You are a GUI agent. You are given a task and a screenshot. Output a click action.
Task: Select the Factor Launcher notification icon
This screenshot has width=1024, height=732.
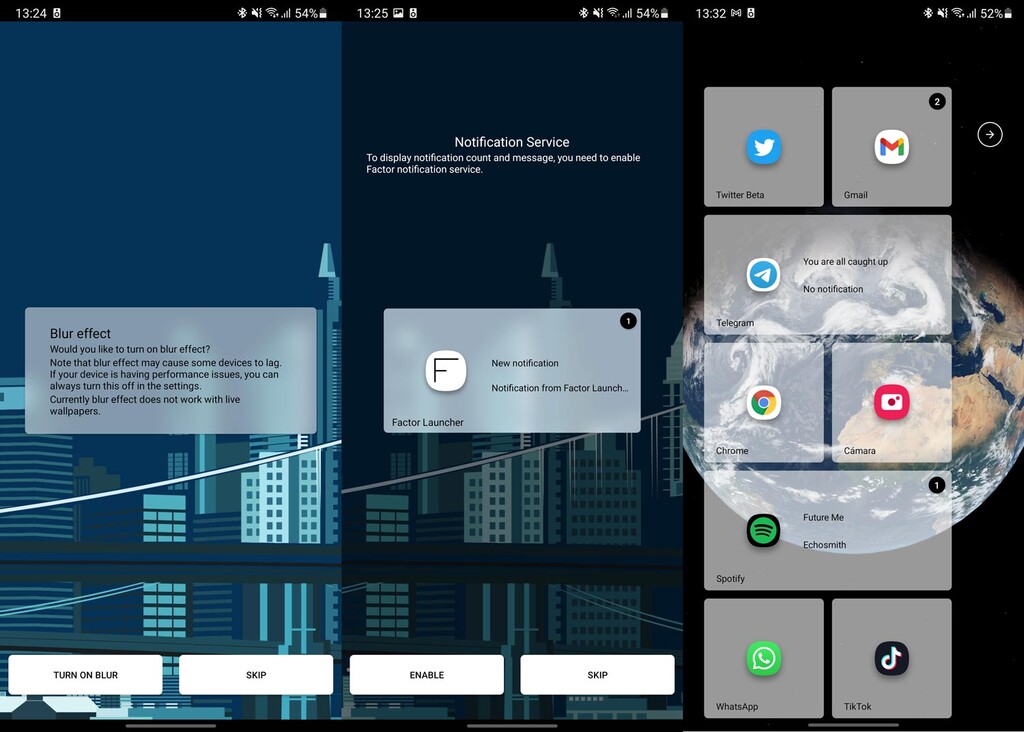tap(445, 372)
